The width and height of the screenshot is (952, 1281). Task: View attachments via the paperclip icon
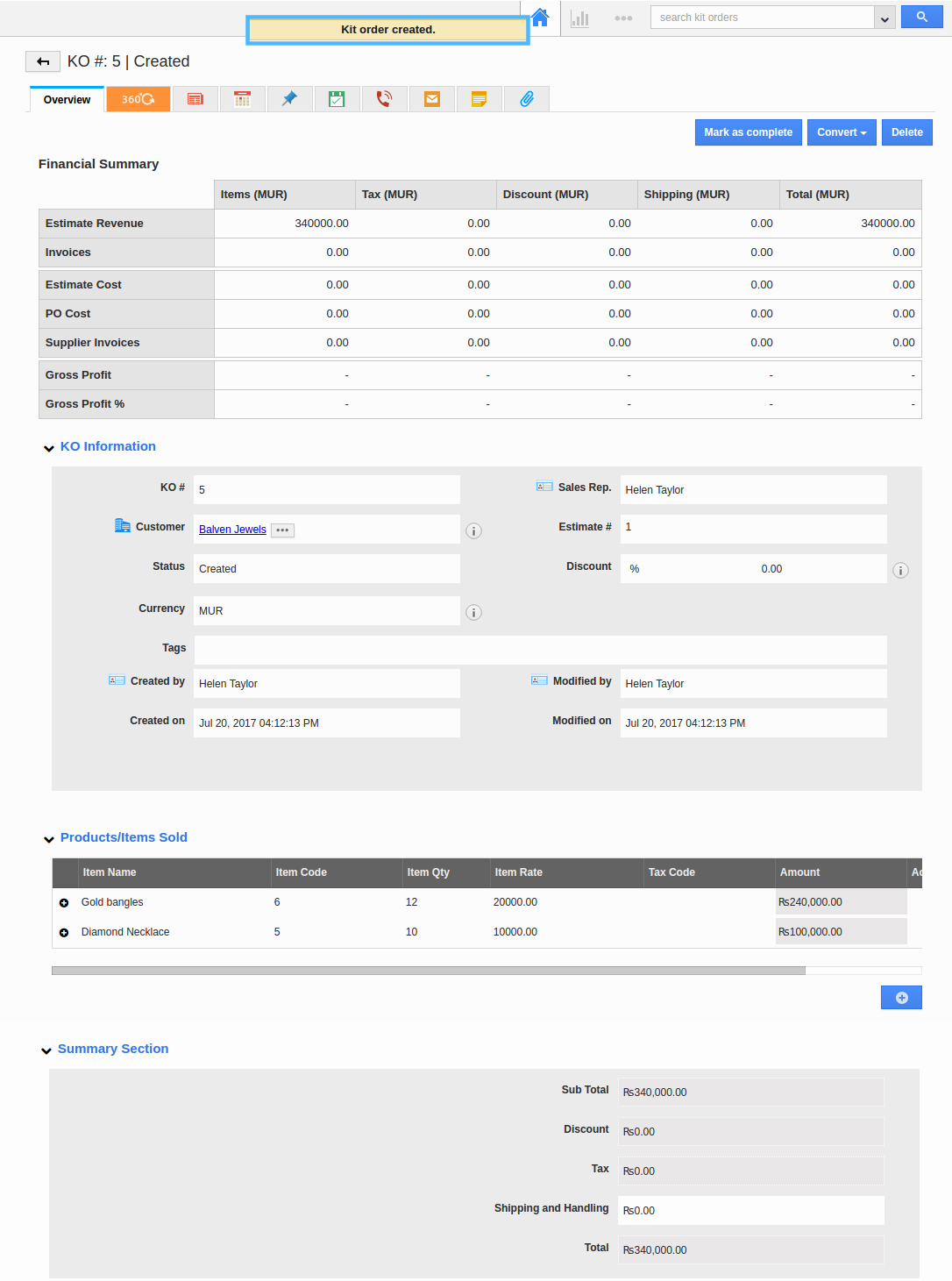pos(526,99)
